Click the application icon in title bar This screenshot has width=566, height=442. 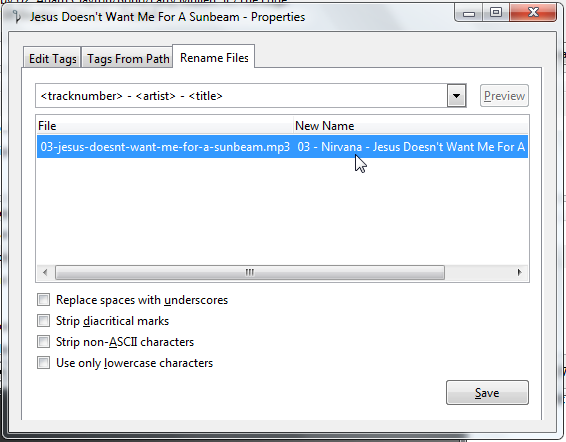[17, 17]
